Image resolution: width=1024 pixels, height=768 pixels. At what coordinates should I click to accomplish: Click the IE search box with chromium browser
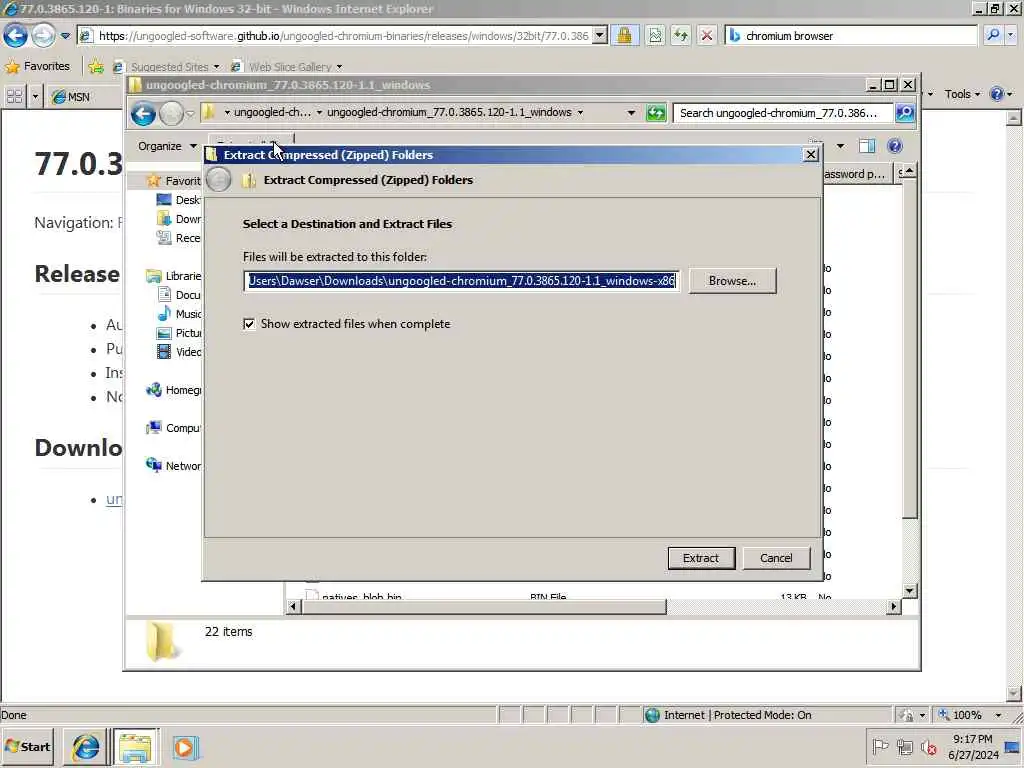point(852,36)
